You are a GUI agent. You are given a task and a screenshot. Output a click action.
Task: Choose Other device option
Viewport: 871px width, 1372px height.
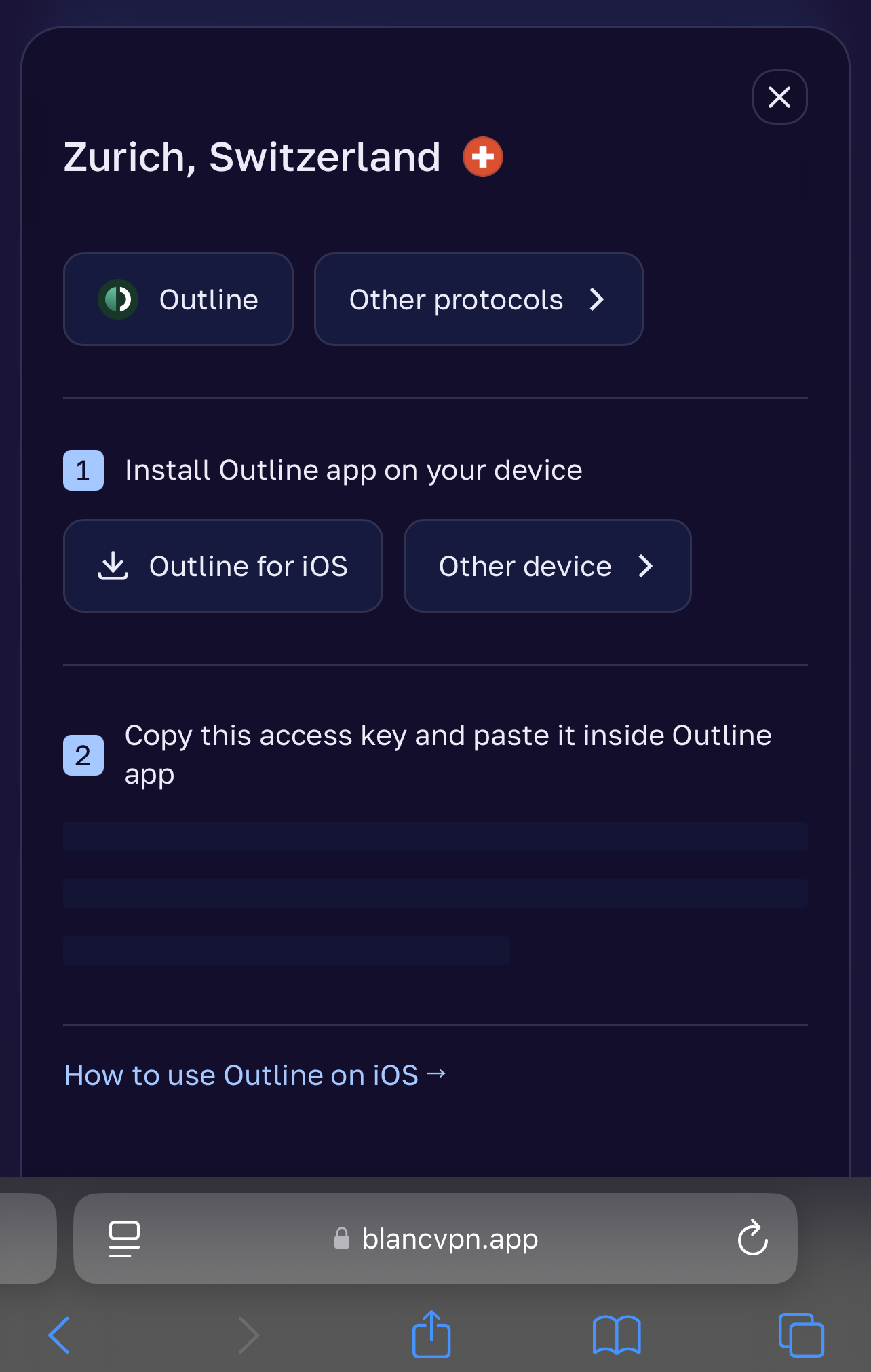[x=547, y=566]
